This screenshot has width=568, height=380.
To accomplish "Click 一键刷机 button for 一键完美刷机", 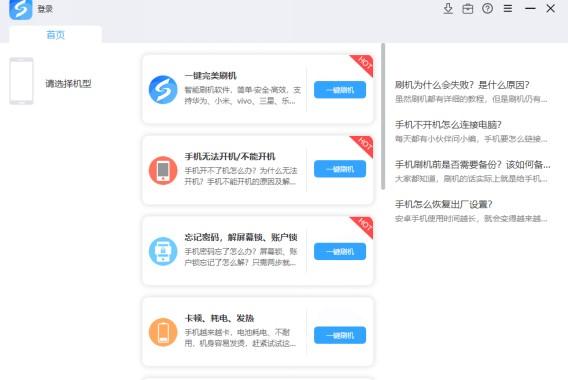I will [x=340, y=90].
